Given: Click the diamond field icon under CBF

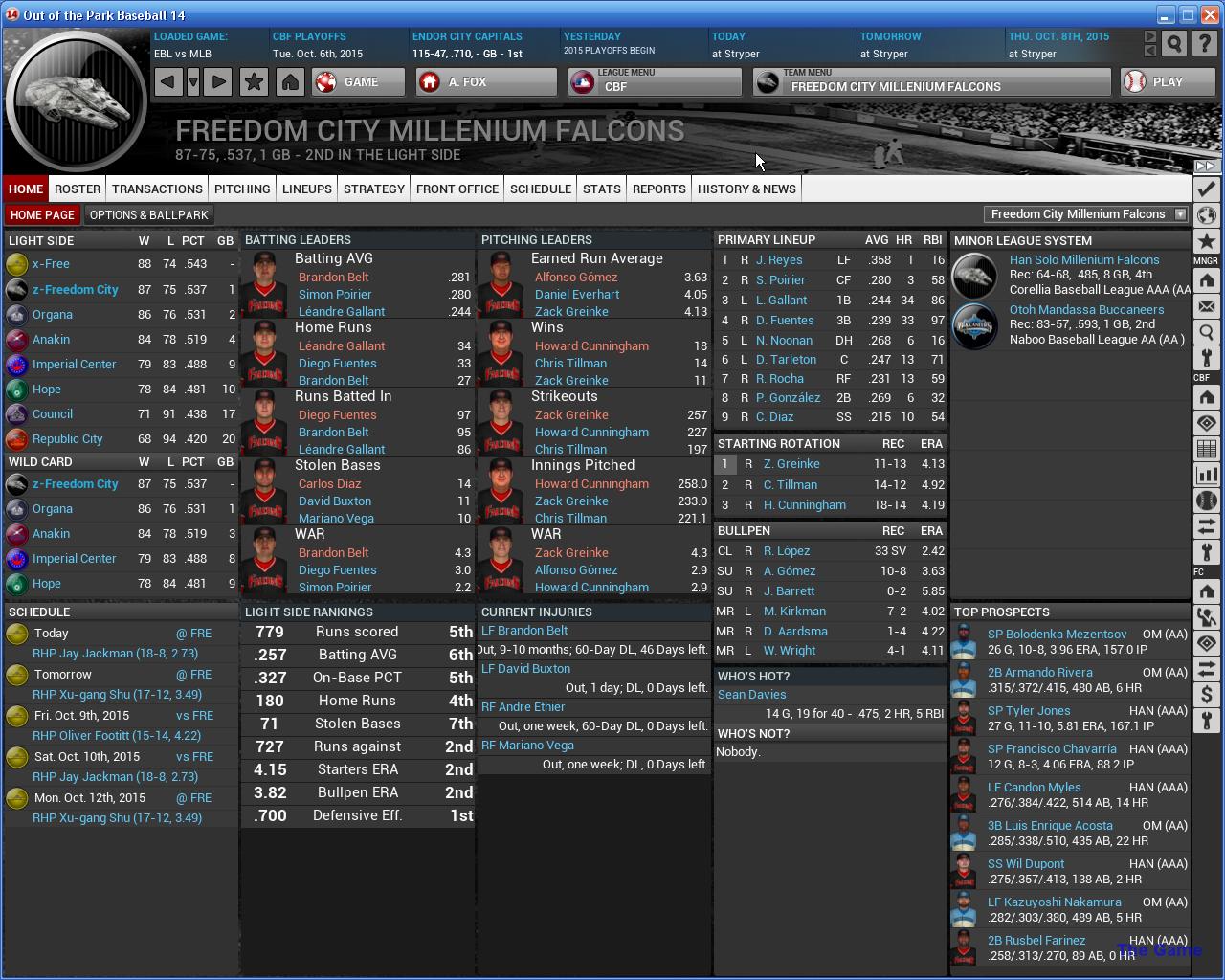Looking at the screenshot, I should tap(1206, 423).
